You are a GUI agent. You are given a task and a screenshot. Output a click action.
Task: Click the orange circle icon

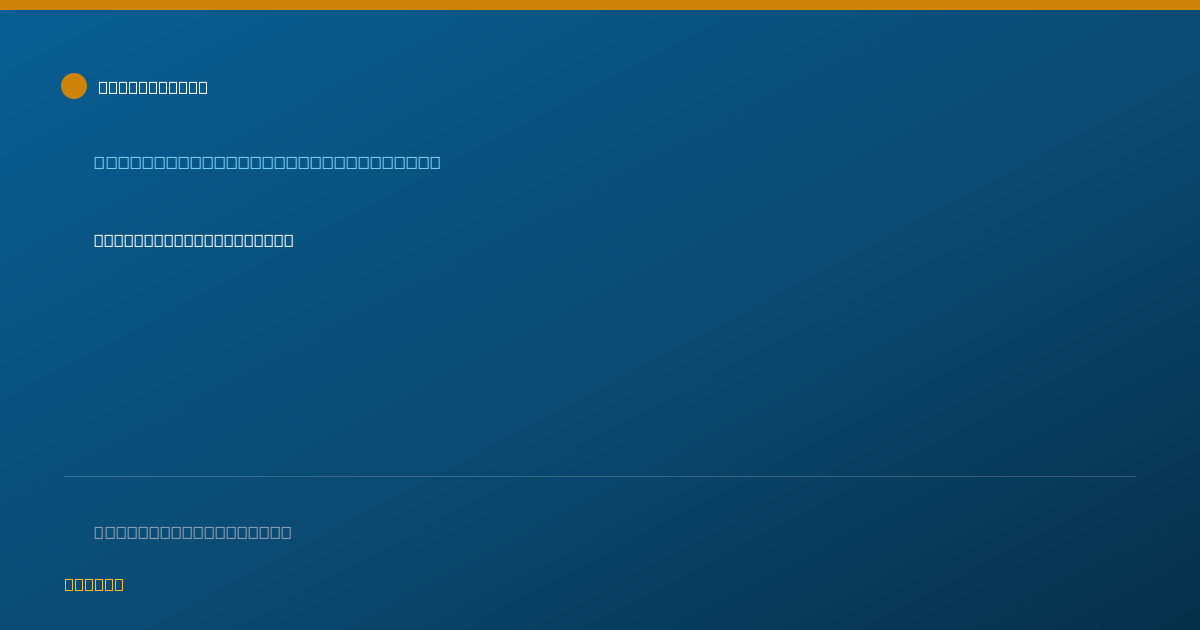(x=74, y=86)
